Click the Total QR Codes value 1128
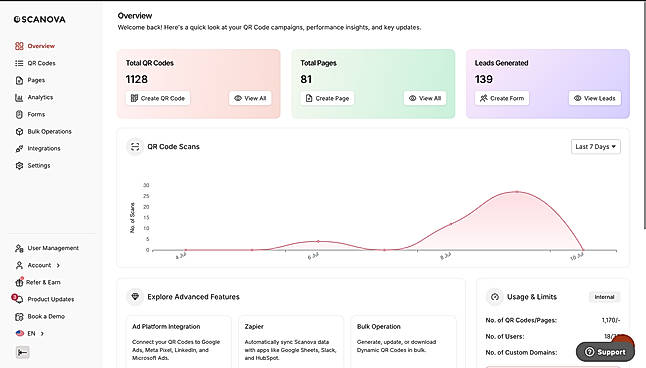The width and height of the screenshot is (646, 368). [x=137, y=79]
